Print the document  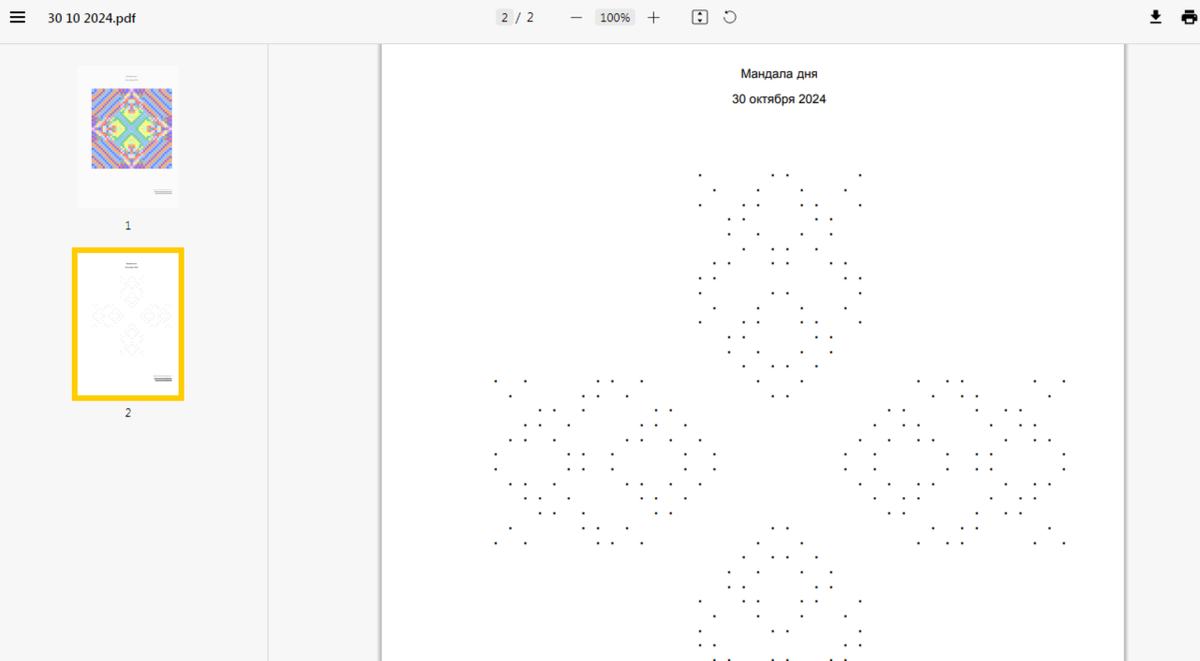point(1188,17)
